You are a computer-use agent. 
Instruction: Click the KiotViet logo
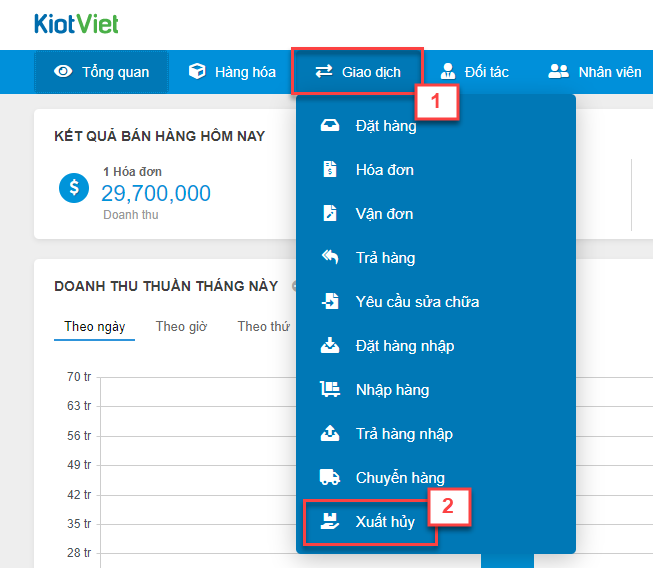tap(76, 22)
